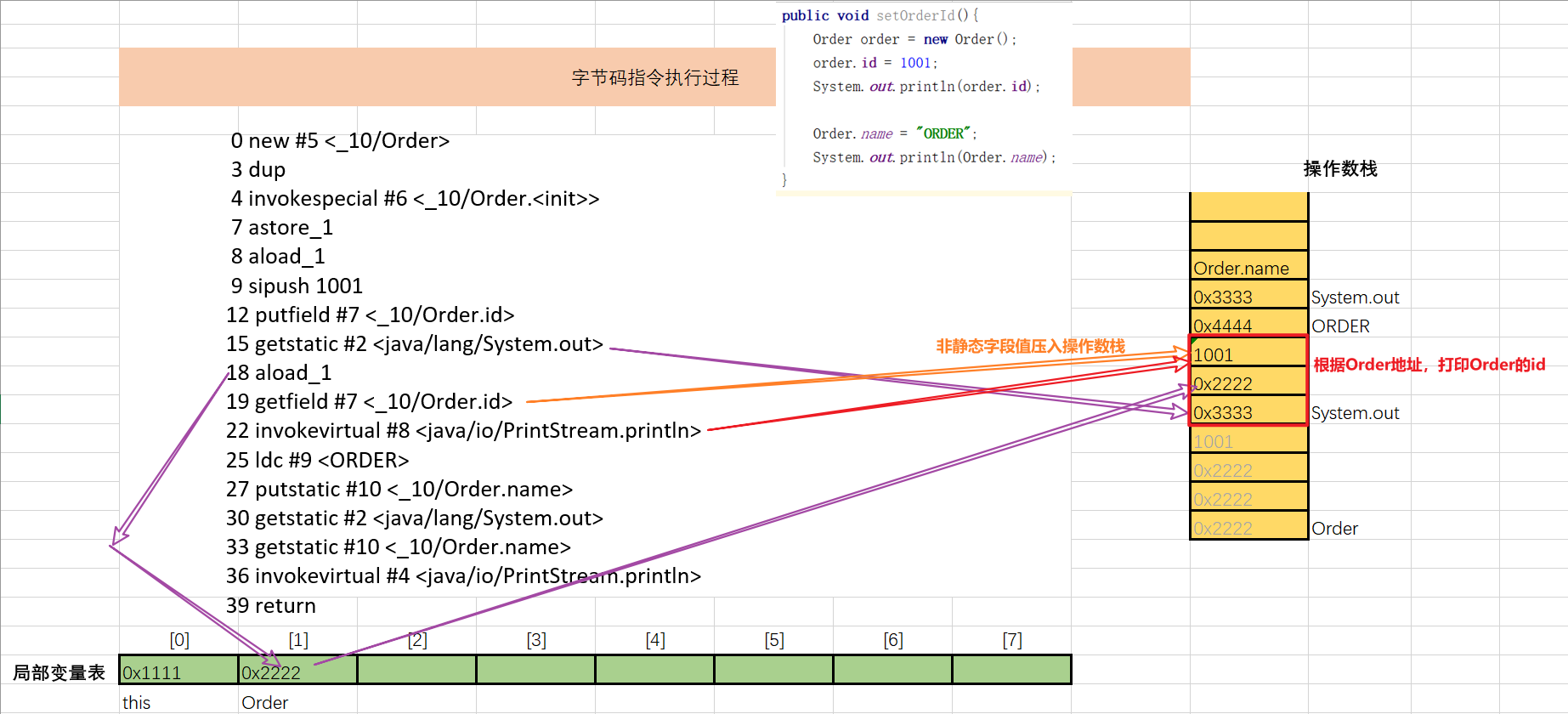Select the 'Order' label beside bottom stack cell
This screenshot has height=714, width=1568.
point(1334,529)
